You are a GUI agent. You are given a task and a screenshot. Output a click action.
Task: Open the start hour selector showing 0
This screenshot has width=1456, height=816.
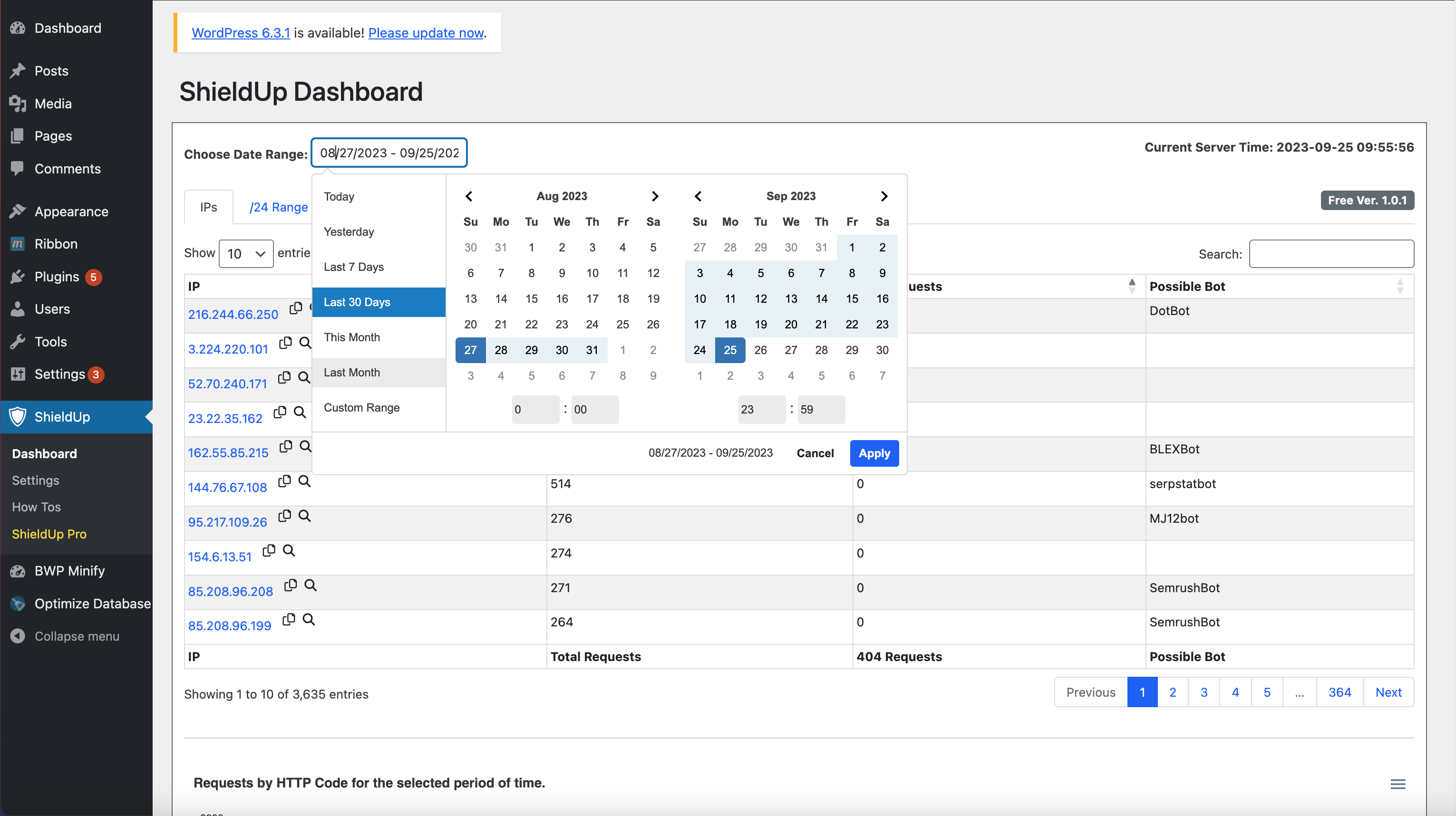pyautogui.click(x=534, y=410)
